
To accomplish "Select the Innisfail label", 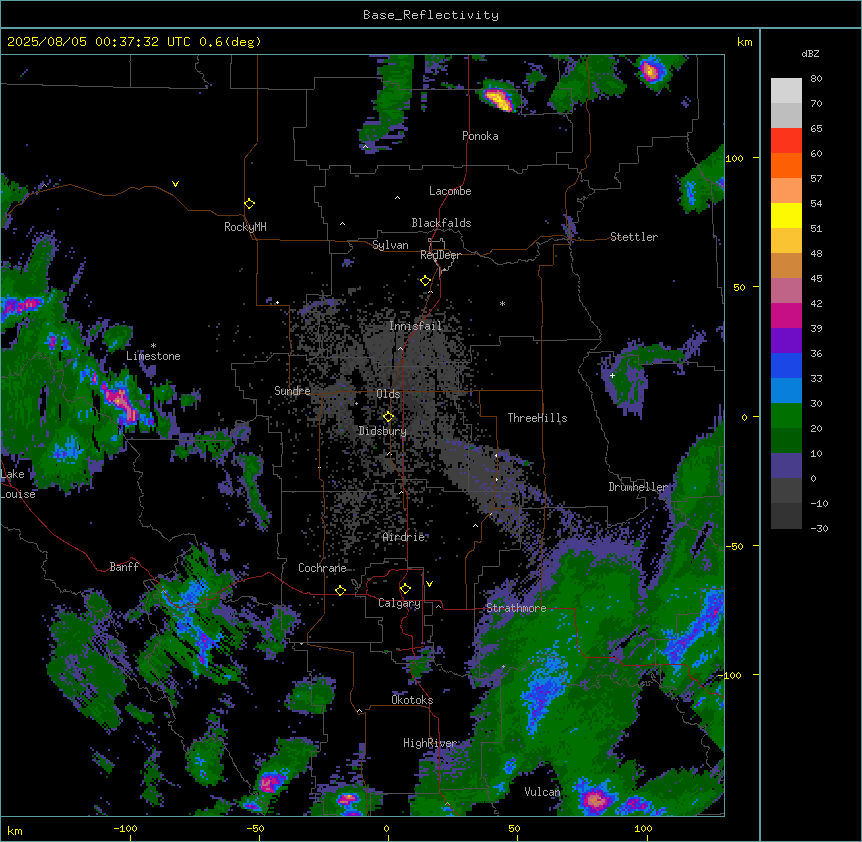I will tap(415, 326).
